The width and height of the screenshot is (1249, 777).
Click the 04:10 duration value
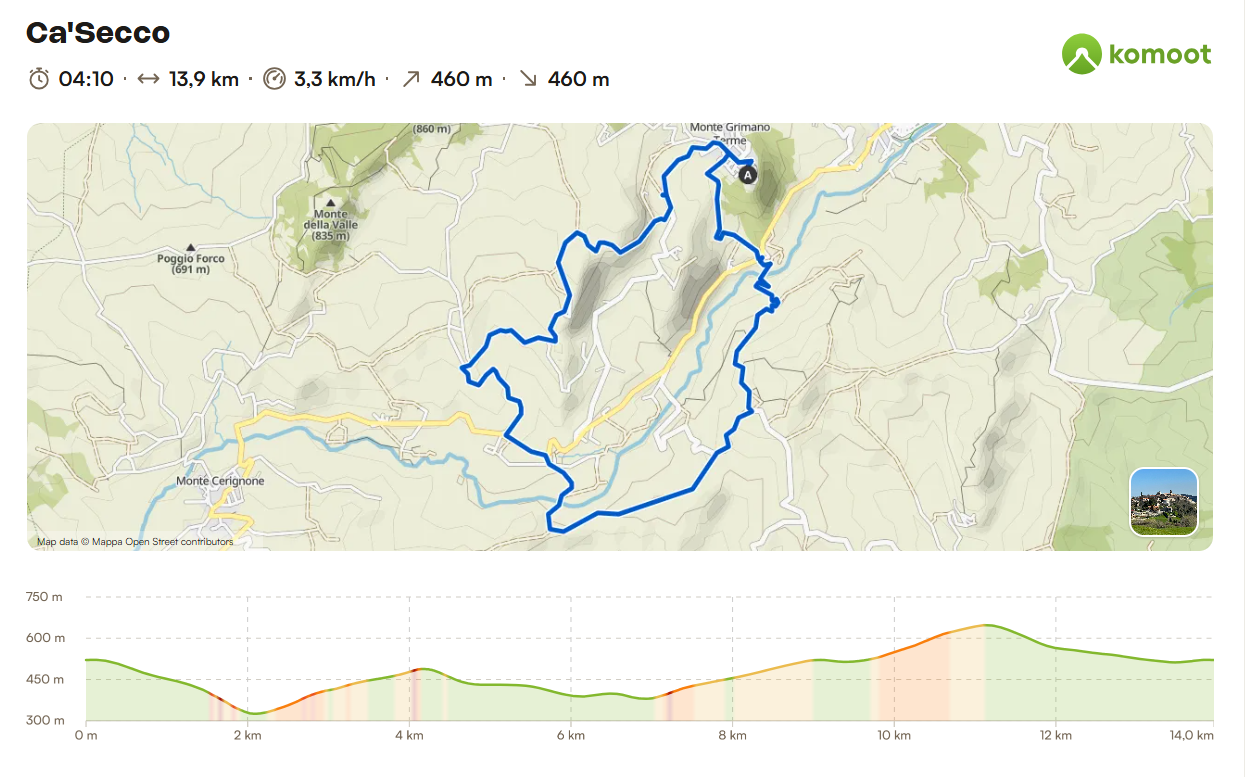[86, 79]
